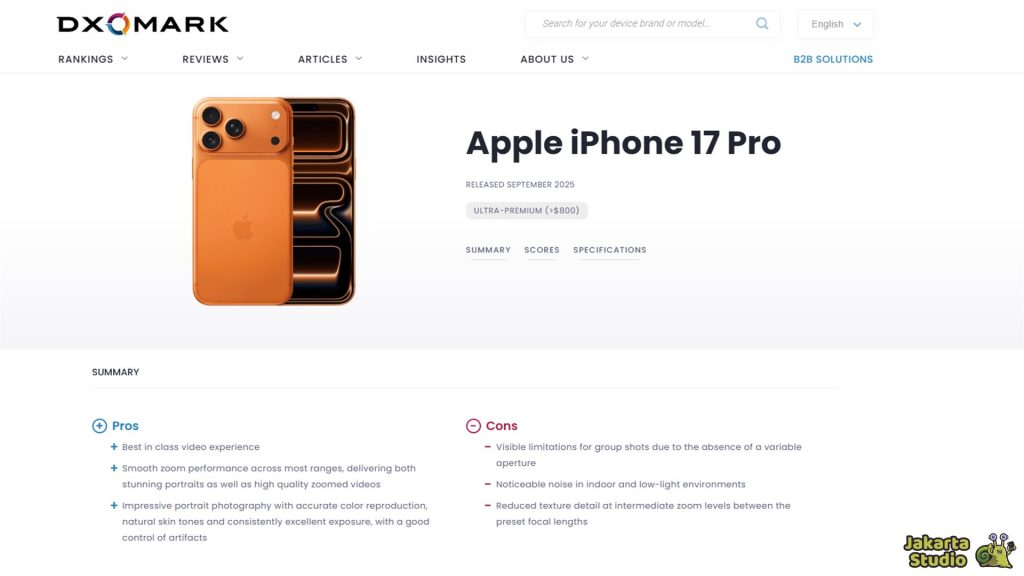The height and width of the screenshot is (576, 1024).
Task: Expand the Rankings menu chevron
Action: tap(125, 59)
